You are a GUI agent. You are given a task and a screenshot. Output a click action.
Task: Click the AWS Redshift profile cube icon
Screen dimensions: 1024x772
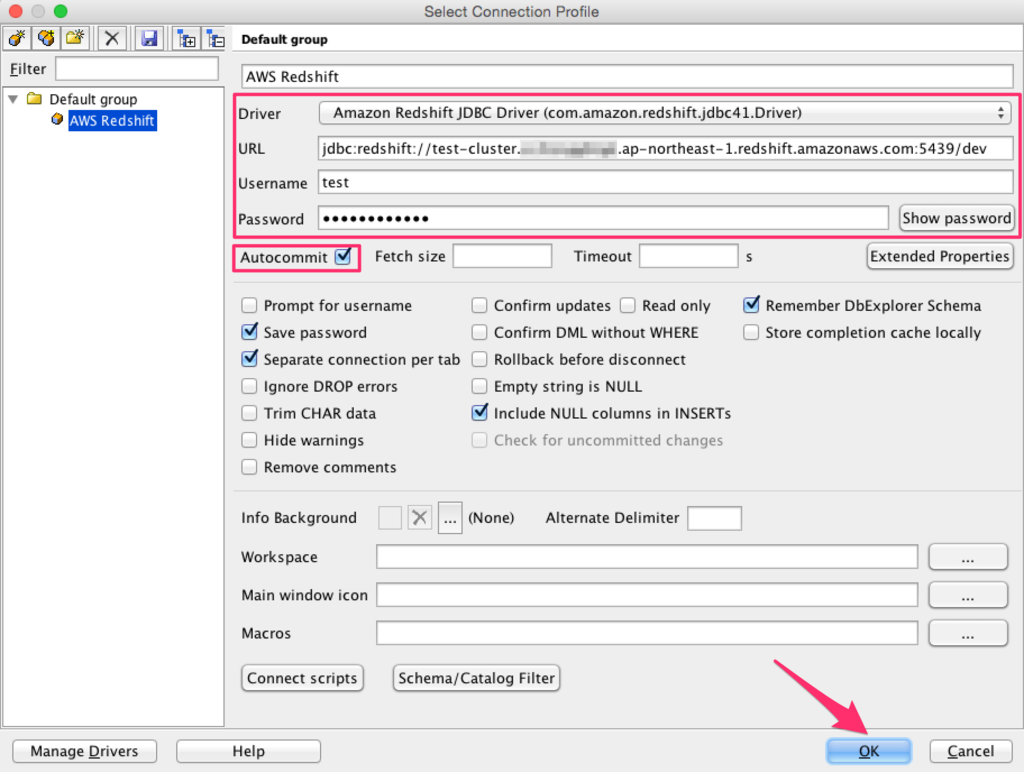[57, 120]
